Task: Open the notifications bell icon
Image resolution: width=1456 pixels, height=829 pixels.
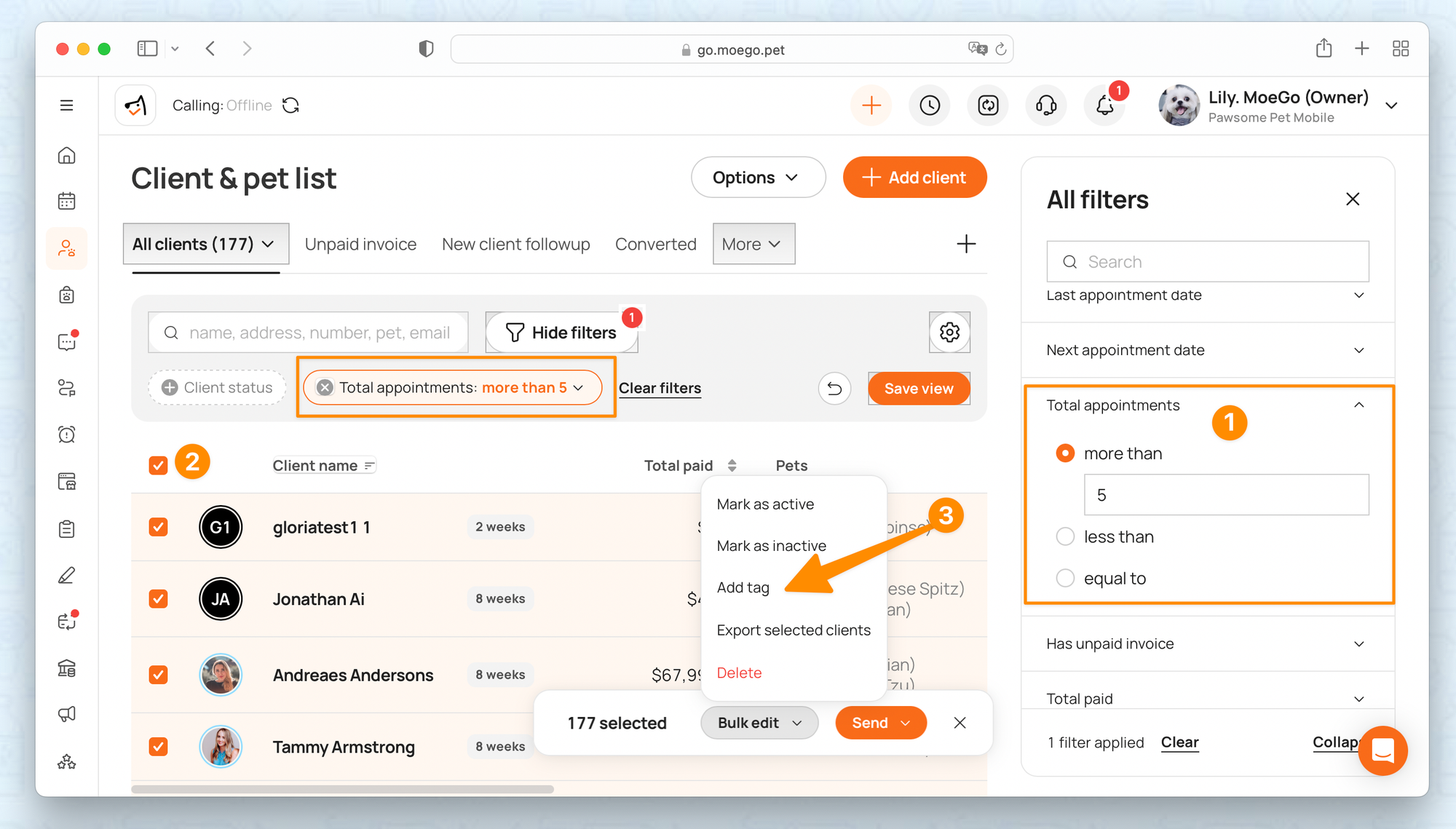Action: tap(1104, 106)
